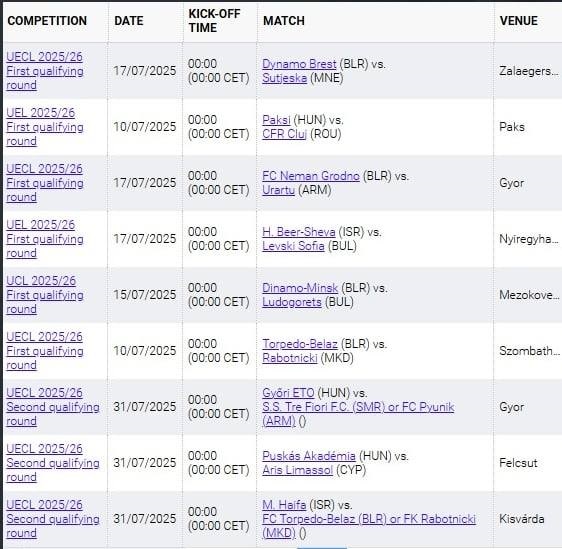Open UEL 2025/26 competition link for Paksi match
The width and height of the screenshot is (562, 549).
click(x=45, y=127)
